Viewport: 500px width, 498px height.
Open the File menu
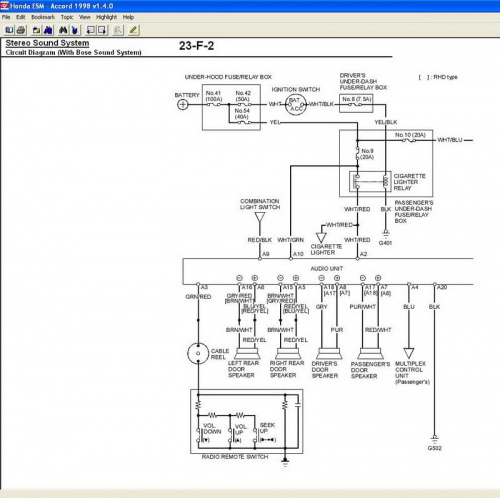click(6, 17)
